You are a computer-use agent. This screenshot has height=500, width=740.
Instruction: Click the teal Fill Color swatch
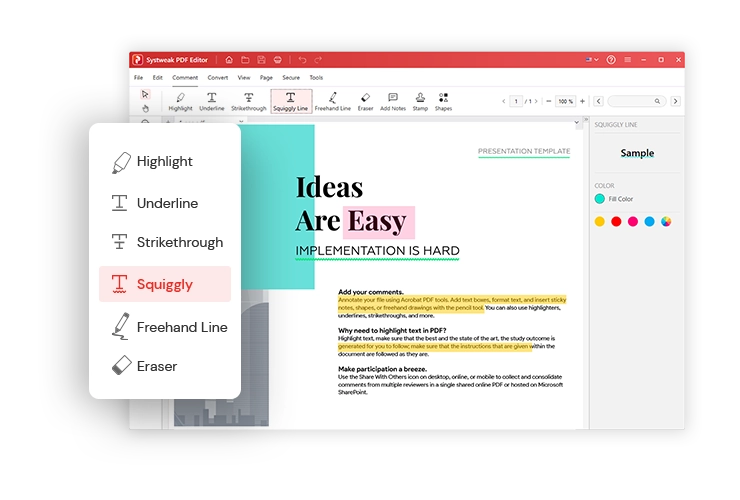point(599,199)
